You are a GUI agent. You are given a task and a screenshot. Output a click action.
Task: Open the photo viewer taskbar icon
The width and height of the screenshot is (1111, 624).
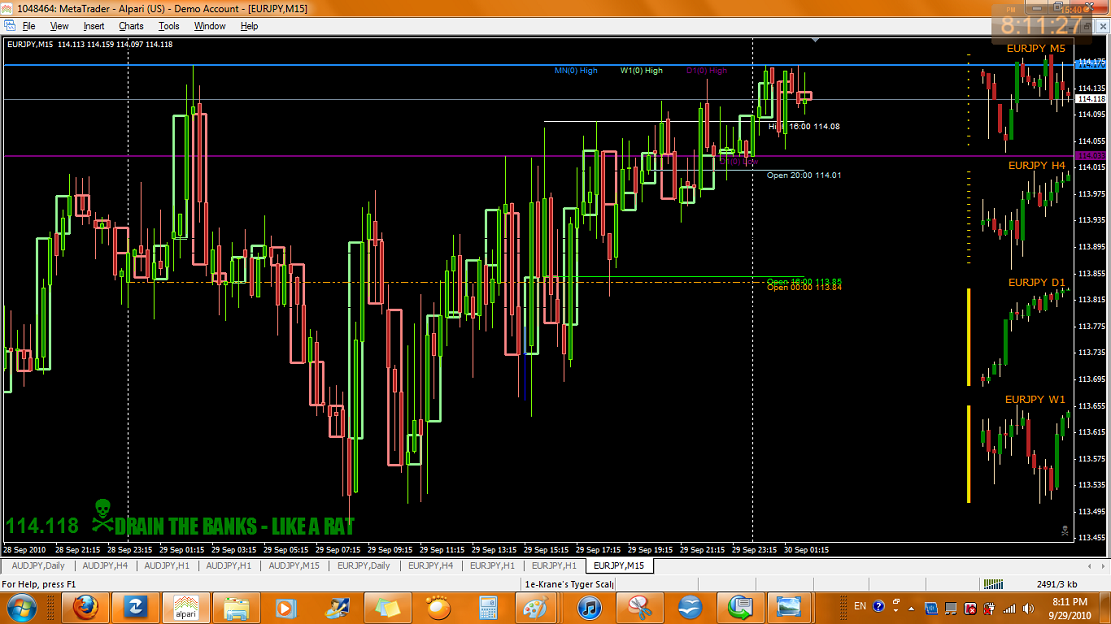pos(788,608)
